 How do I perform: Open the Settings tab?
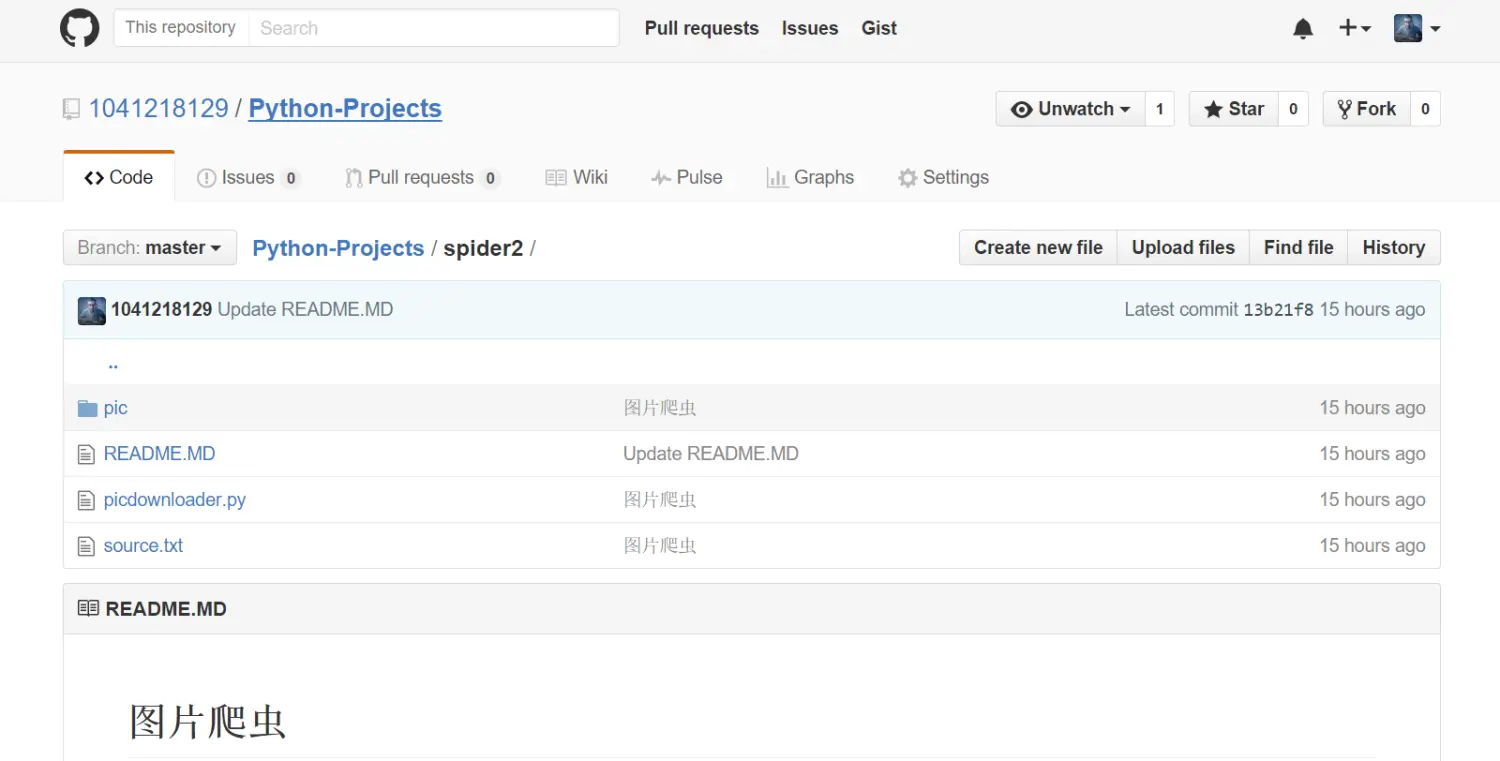(943, 177)
